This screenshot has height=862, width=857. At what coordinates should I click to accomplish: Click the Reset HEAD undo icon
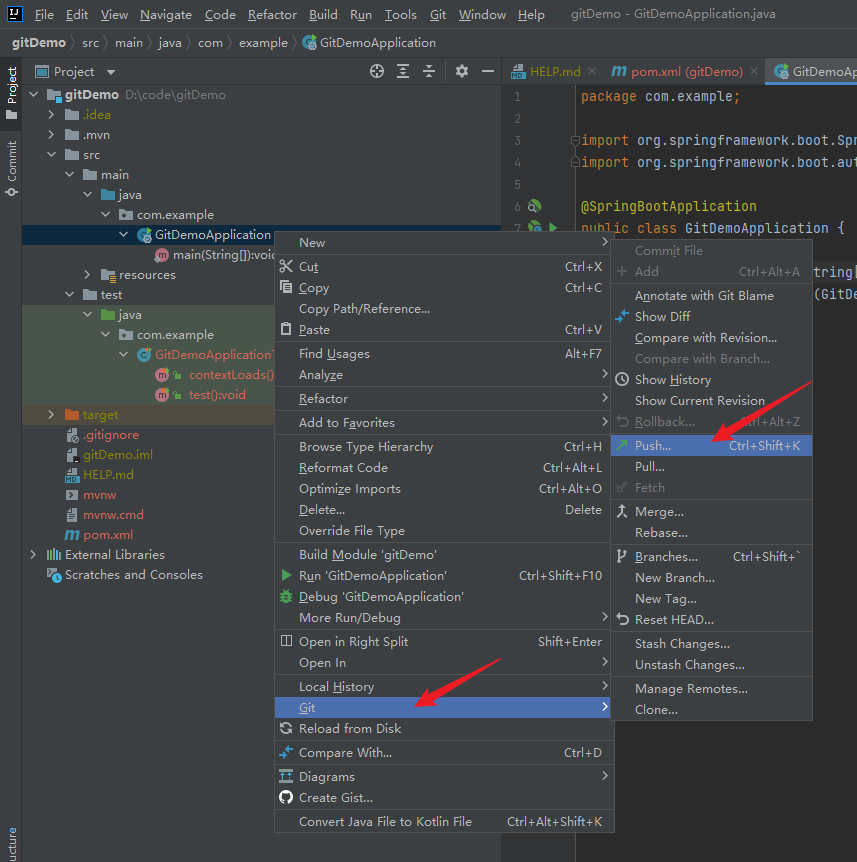tap(622, 620)
